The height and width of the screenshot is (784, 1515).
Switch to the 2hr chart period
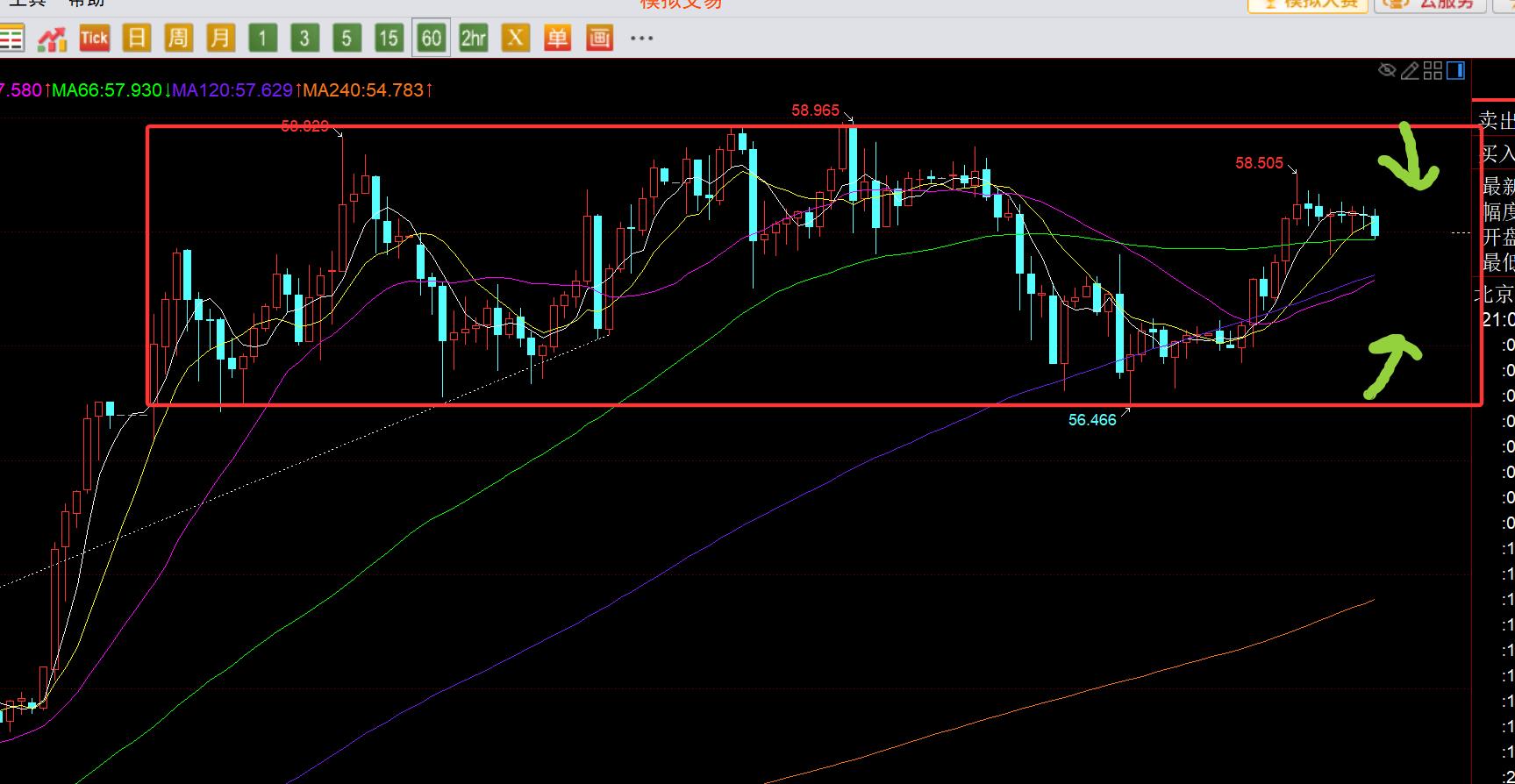(473, 38)
